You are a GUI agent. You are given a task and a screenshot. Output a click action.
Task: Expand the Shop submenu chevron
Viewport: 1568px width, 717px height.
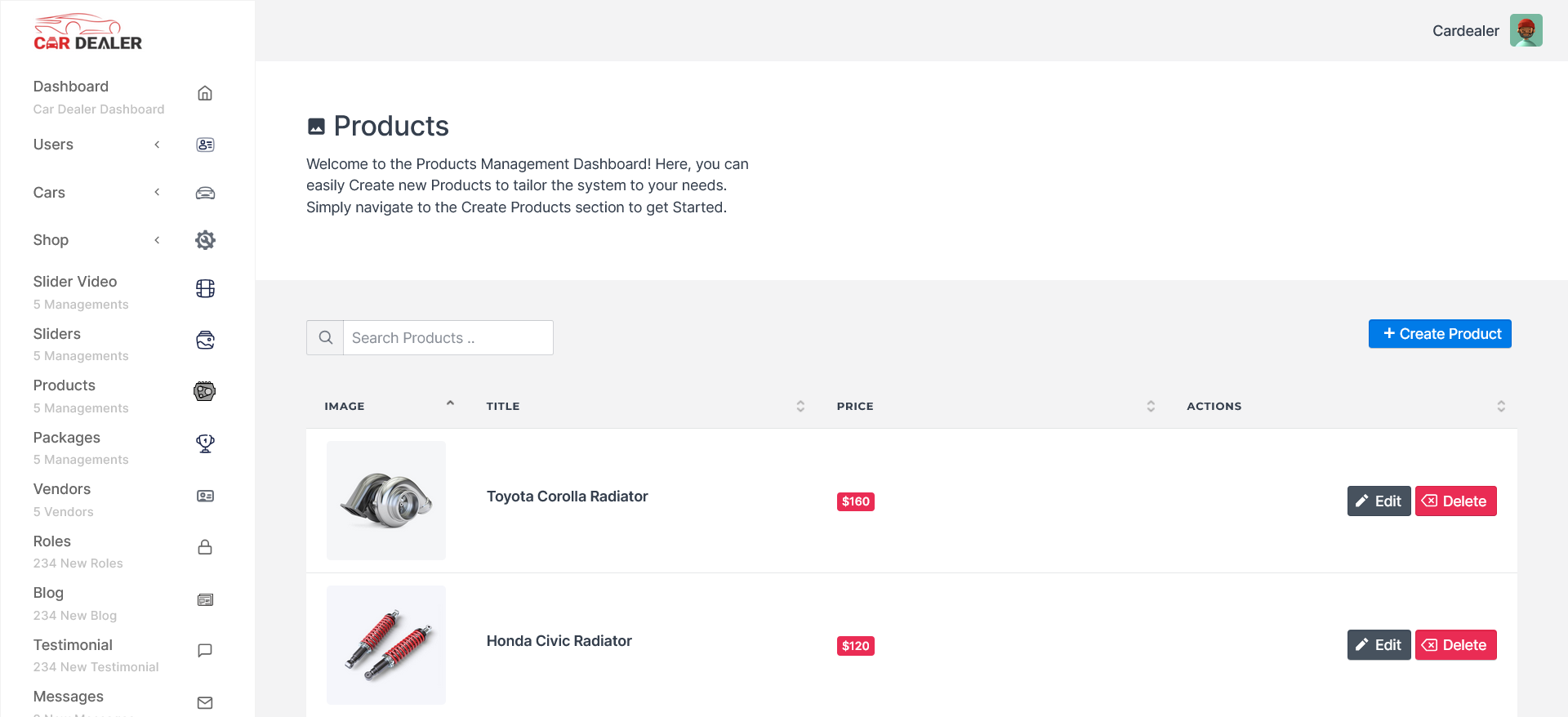click(157, 240)
